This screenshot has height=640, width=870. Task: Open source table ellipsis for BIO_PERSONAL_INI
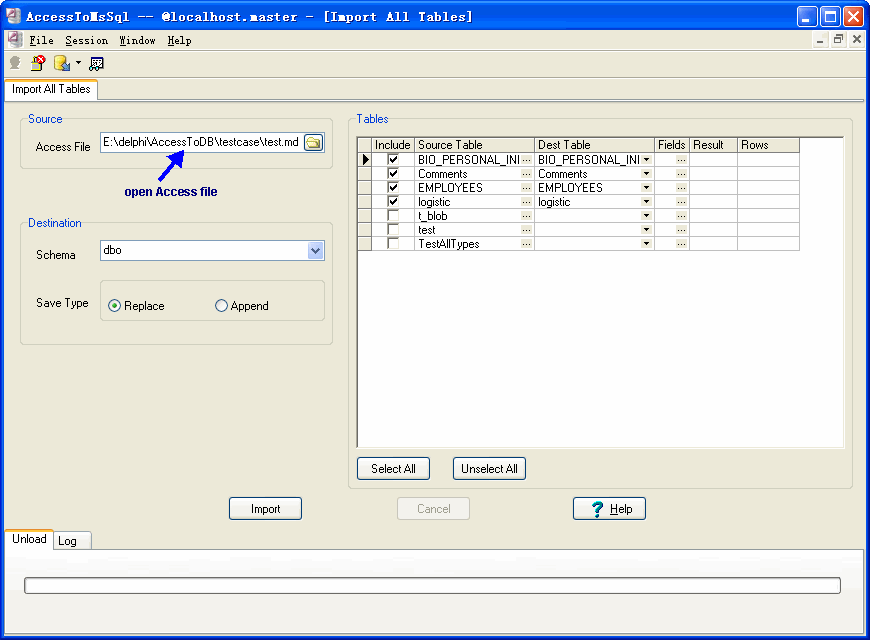tap(526, 160)
